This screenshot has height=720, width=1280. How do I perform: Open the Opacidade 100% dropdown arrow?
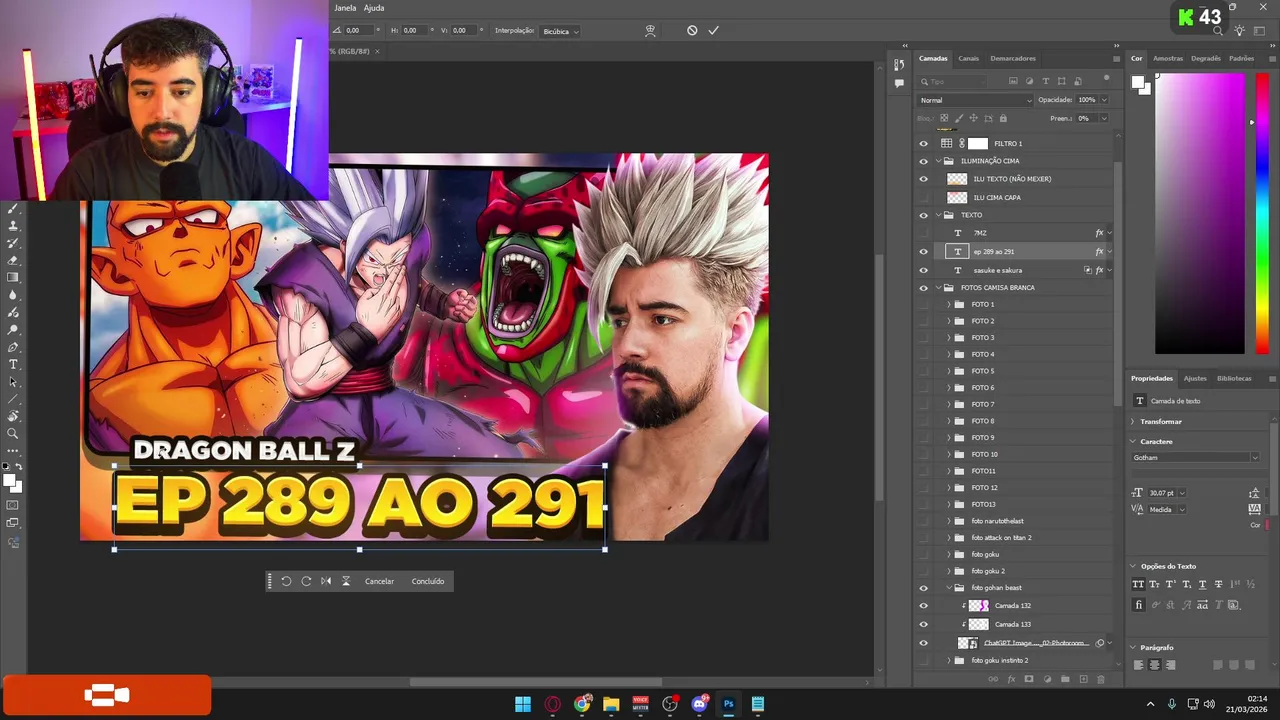tap(1104, 100)
